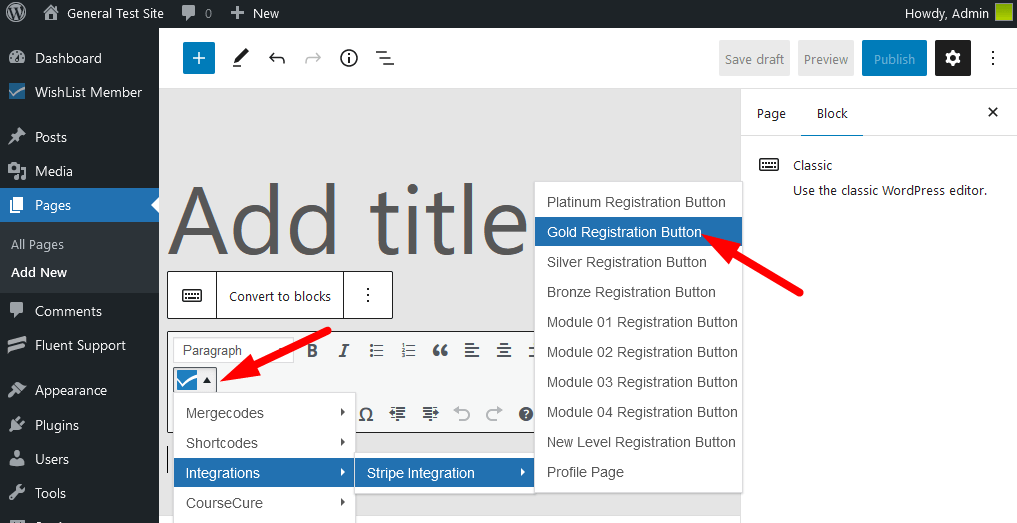Image resolution: width=1017 pixels, height=523 pixels.
Task: Select Profile Page menu entry
Action: pos(638,472)
